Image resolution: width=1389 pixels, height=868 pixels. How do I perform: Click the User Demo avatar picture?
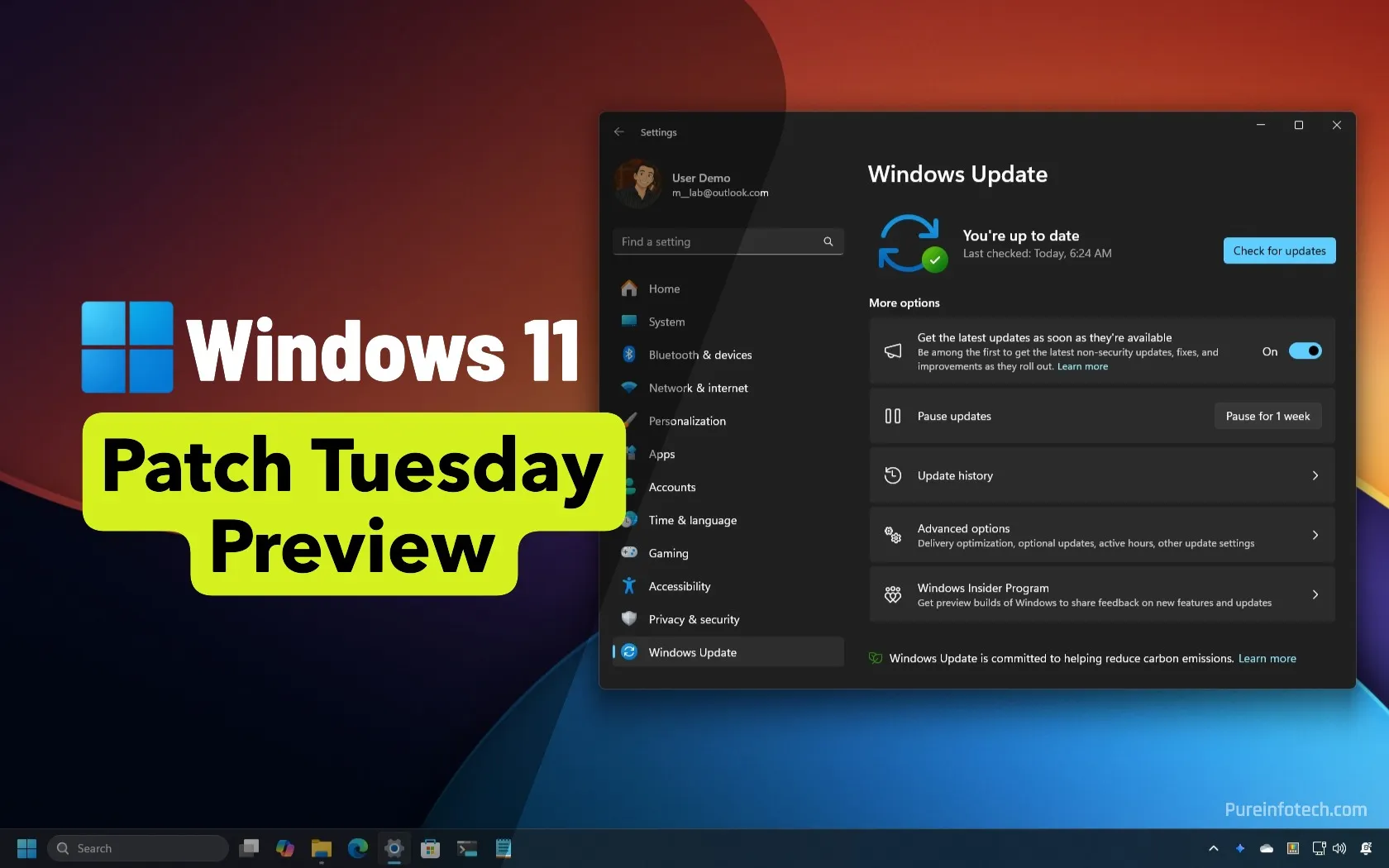[x=637, y=184]
